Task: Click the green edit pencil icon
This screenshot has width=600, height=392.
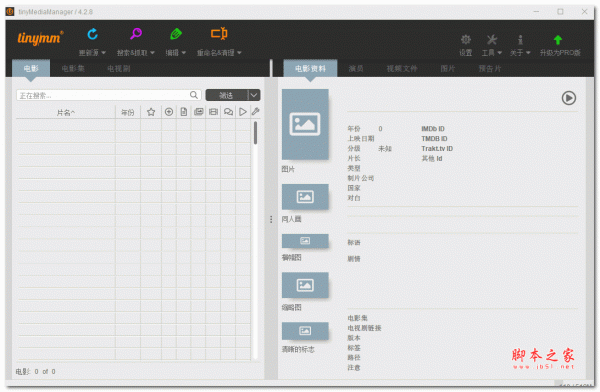Action: click(x=176, y=34)
